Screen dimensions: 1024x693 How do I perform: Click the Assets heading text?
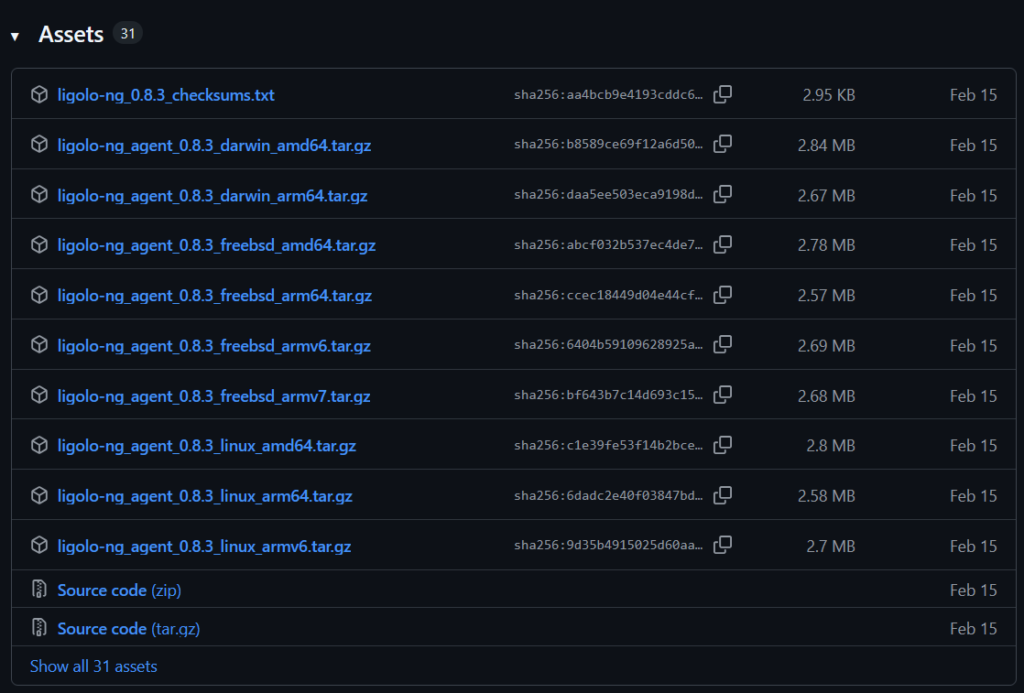click(x=71, y=34)
